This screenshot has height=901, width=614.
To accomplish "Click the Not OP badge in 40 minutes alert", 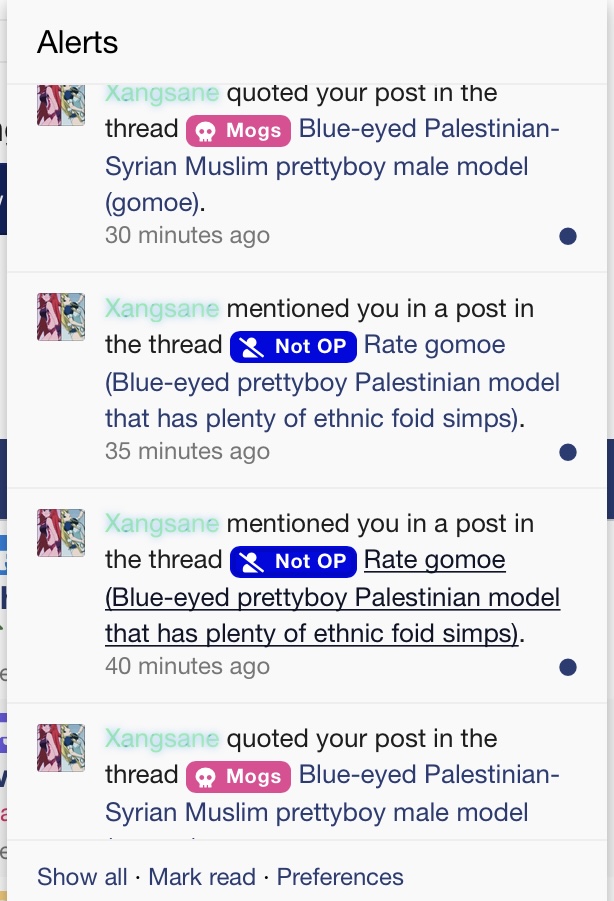I will (293, 561).
